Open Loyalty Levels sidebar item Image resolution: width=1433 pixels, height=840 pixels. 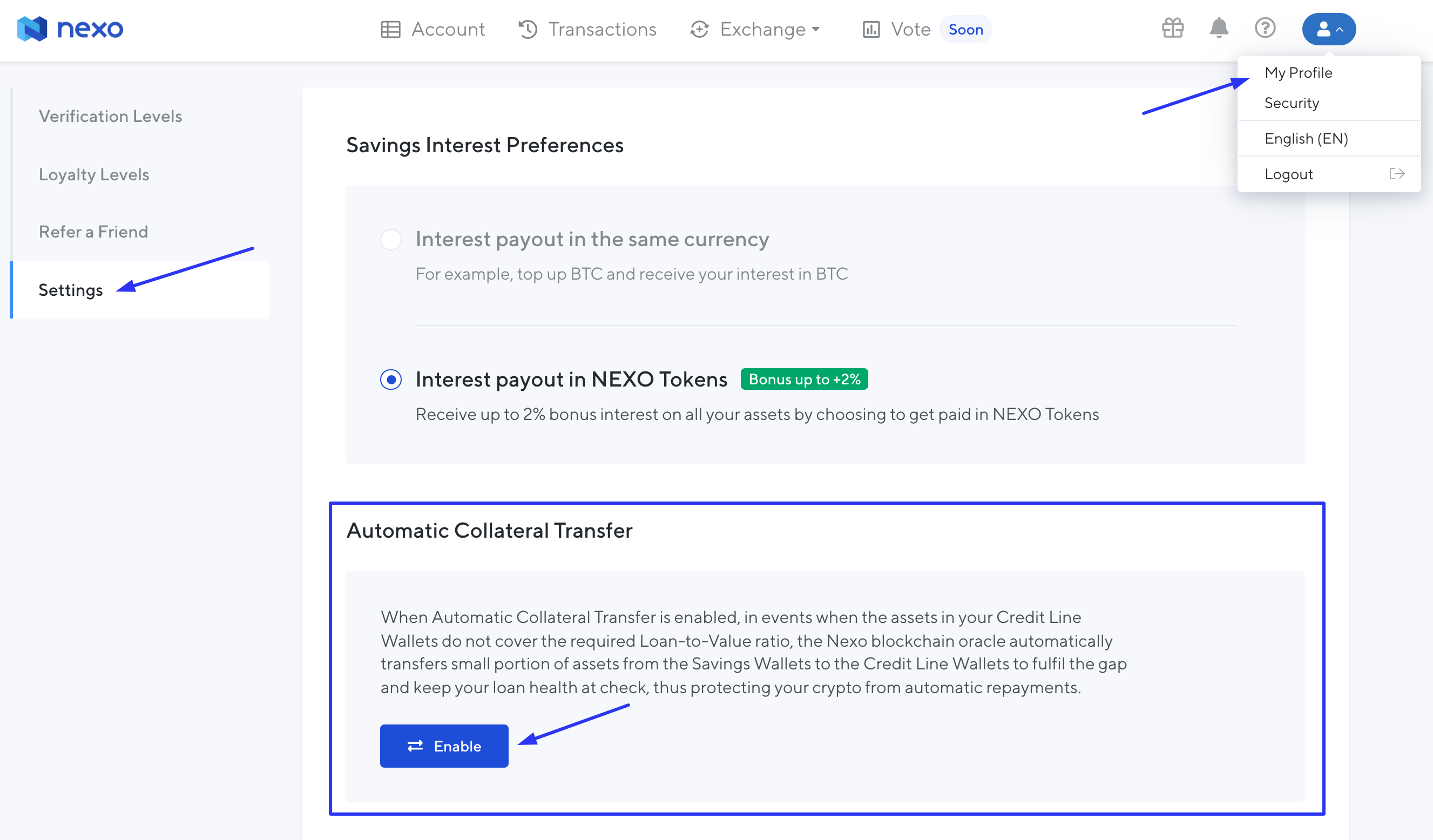click(94, 174)
